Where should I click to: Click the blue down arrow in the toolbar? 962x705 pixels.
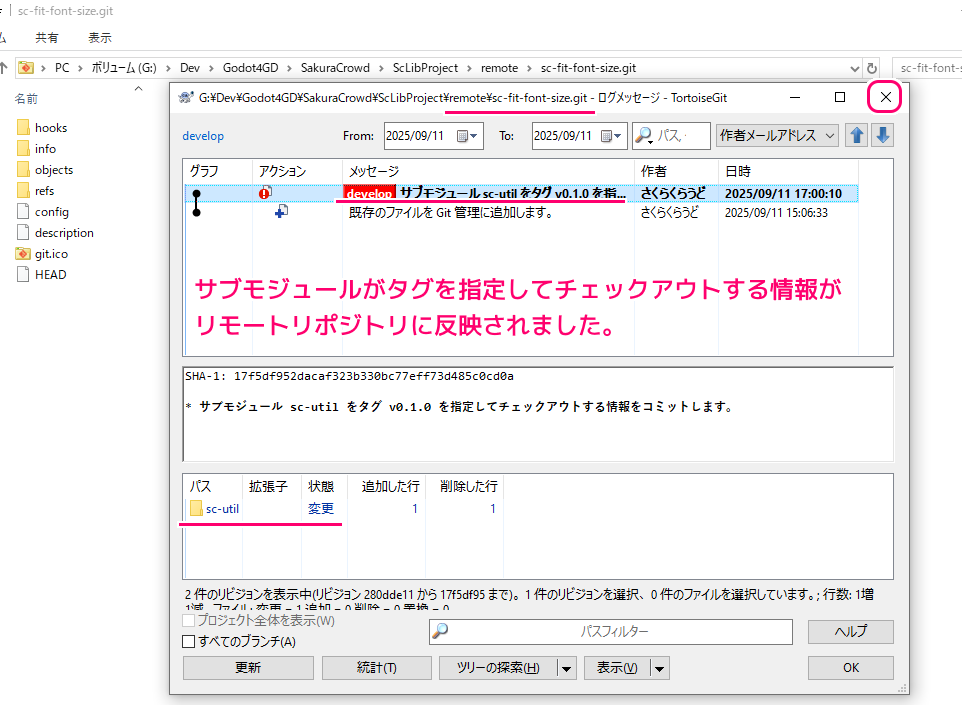(x=881, y=135)
